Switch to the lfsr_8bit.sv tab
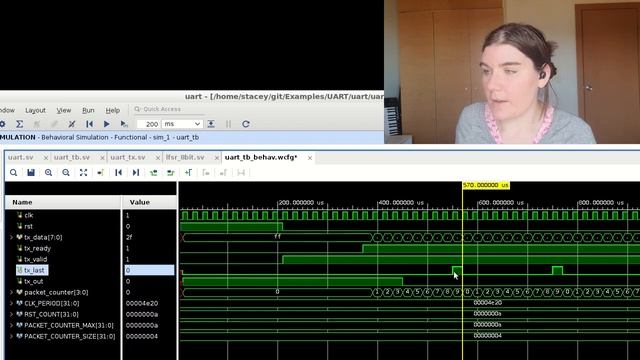640x360 pixels. click(185, 157)
